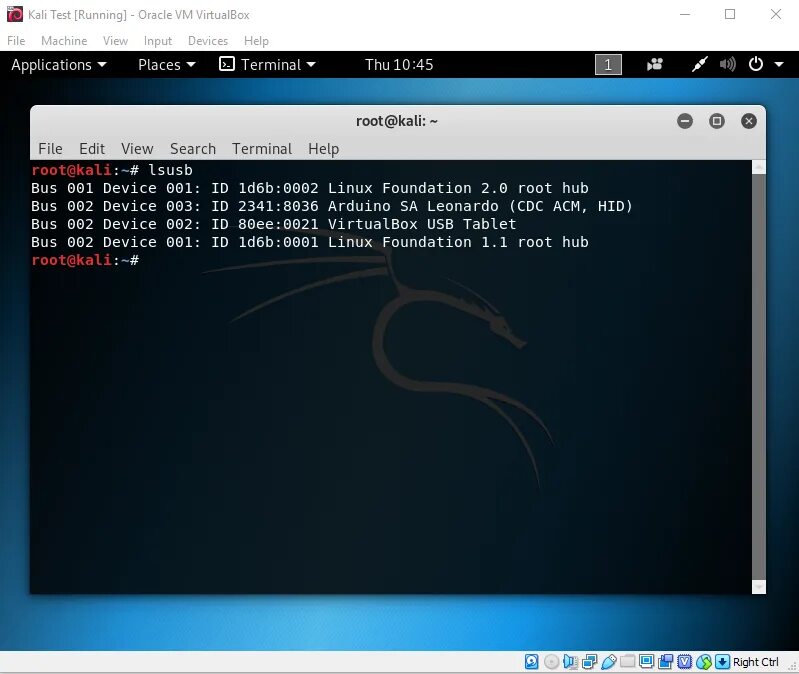
Task: Click the terminal scrollbar down arrow
Action: click(x=759, y=587)
